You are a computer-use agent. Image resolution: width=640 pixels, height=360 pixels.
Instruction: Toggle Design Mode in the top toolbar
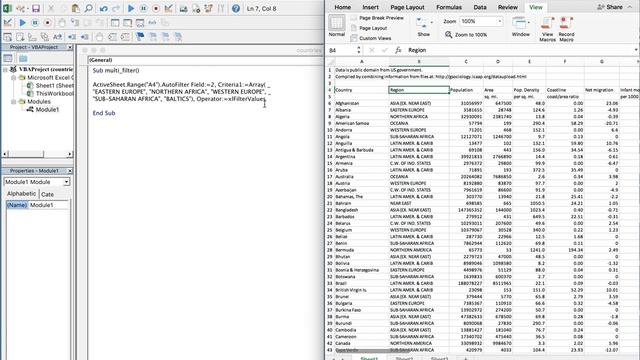[x=168, y=8]
